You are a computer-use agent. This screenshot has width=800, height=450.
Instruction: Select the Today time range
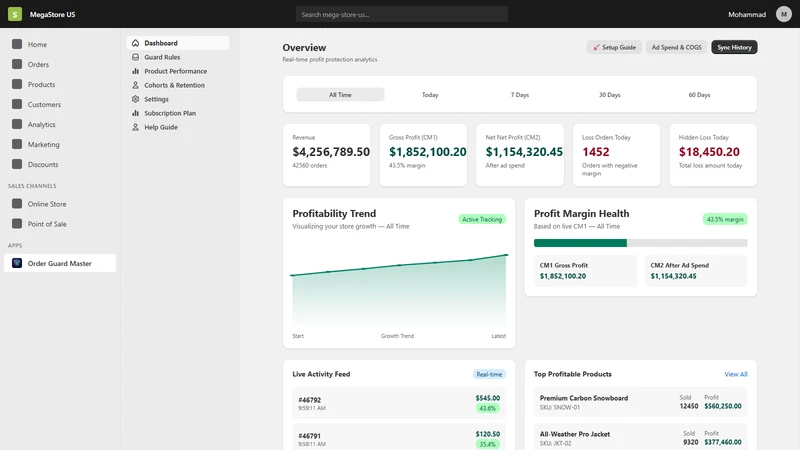coord(430,95)
